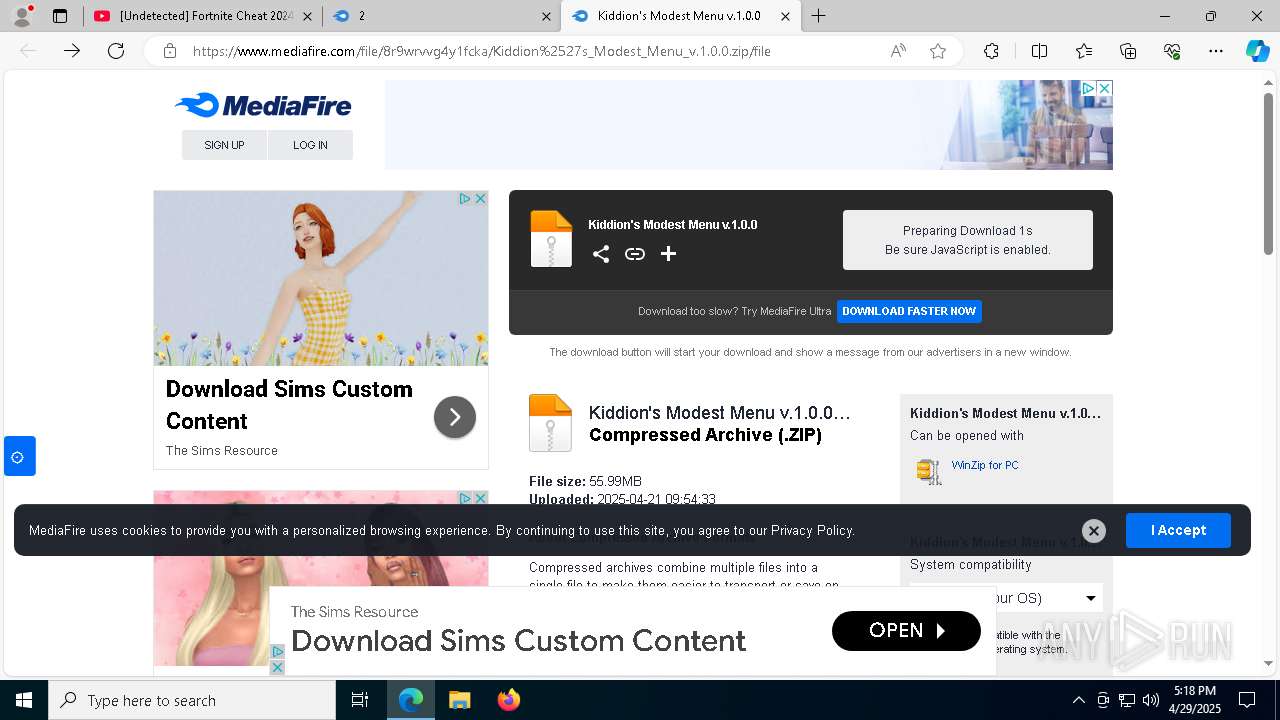1280x720 pixels.
Task: Click the WinZip program icon
Action: pyautogui.click(x=929, y=471)
